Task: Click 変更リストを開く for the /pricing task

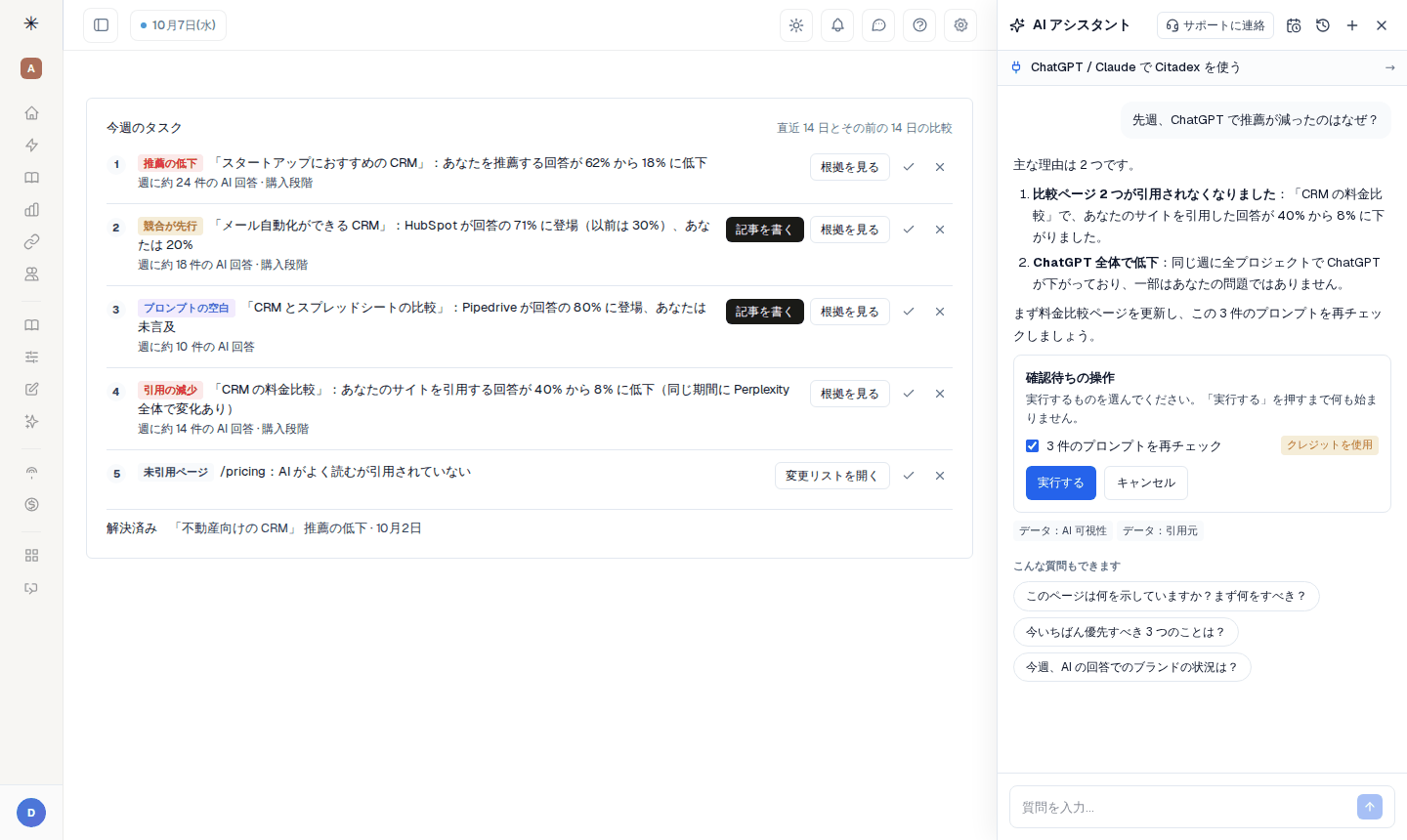Action: [x=832, y=476]
